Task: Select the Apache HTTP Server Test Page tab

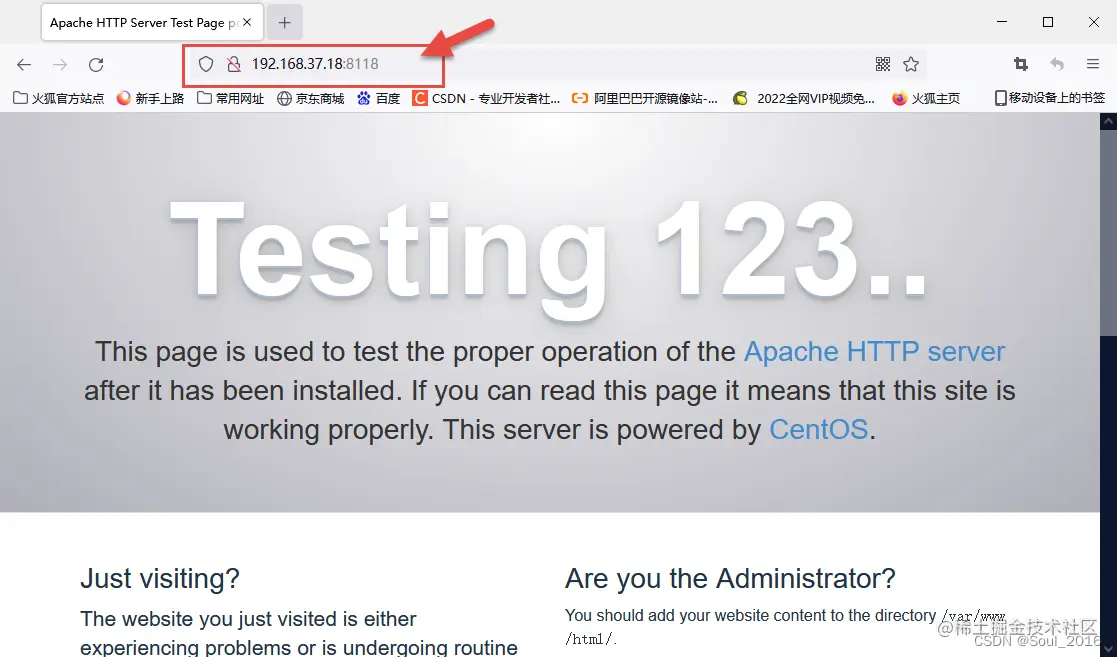Action: tap(152, 22)
